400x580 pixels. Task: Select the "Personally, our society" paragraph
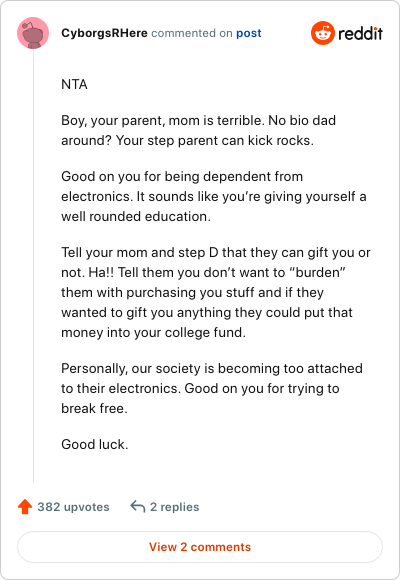pos(212,388)
